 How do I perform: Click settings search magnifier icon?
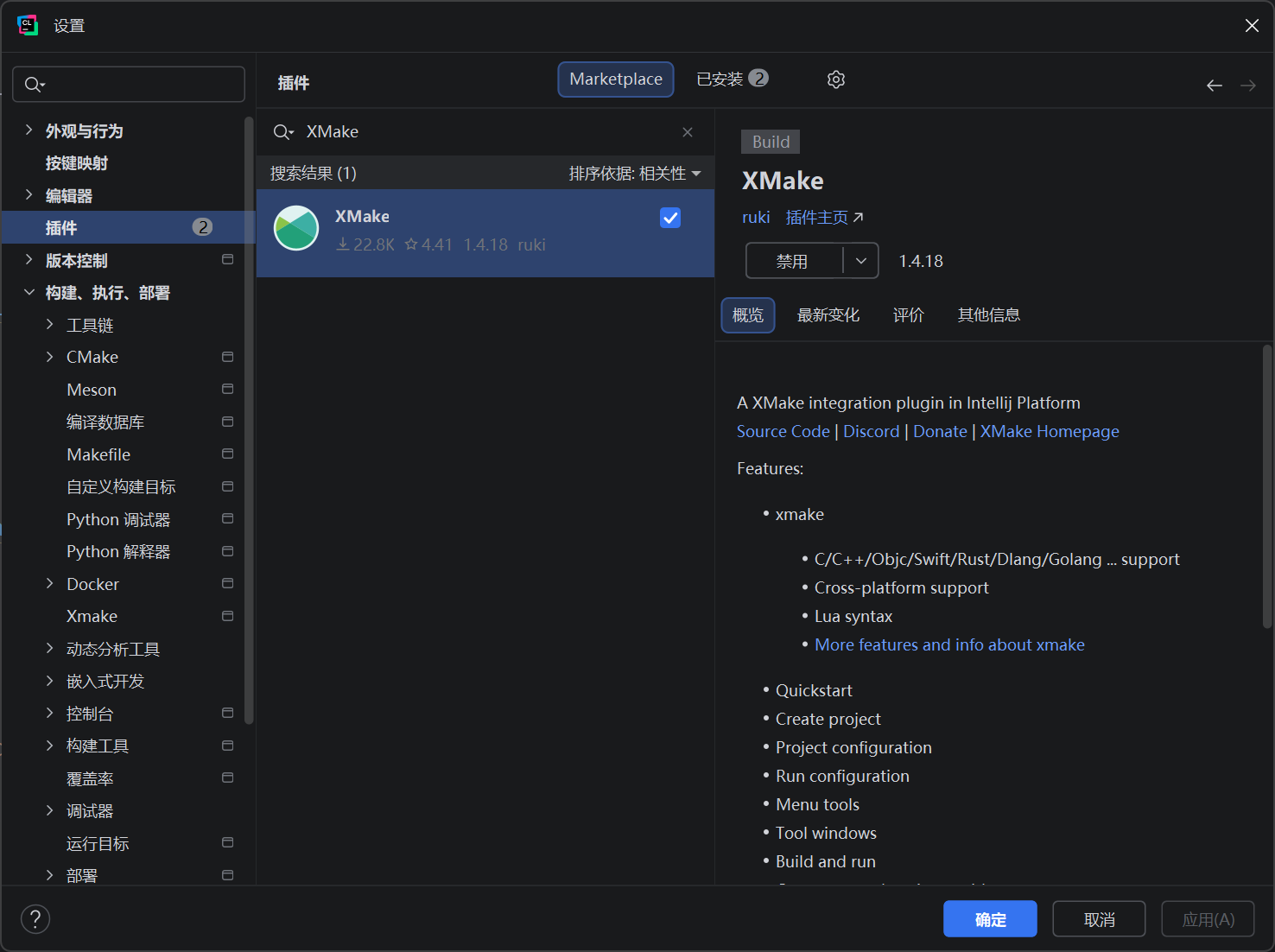tap(34, 85)
